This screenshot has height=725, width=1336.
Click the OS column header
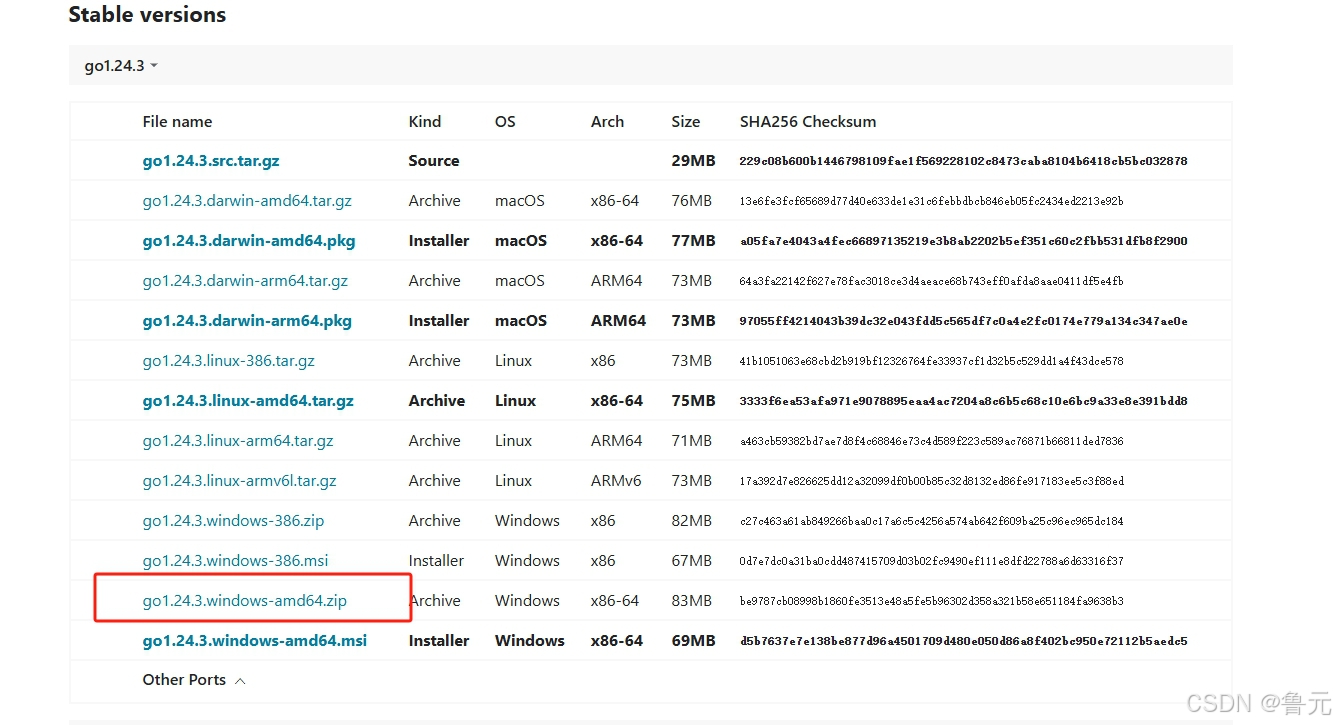tap(505, 121)
